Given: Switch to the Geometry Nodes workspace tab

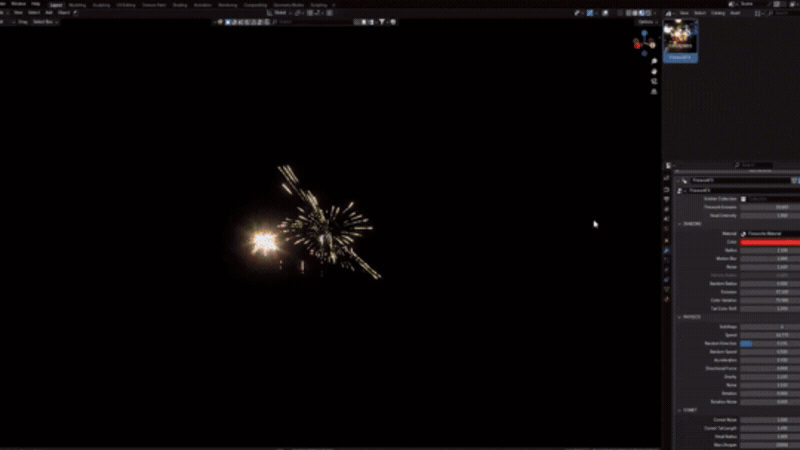Looking at the screenshot, I should pos(288,5).
